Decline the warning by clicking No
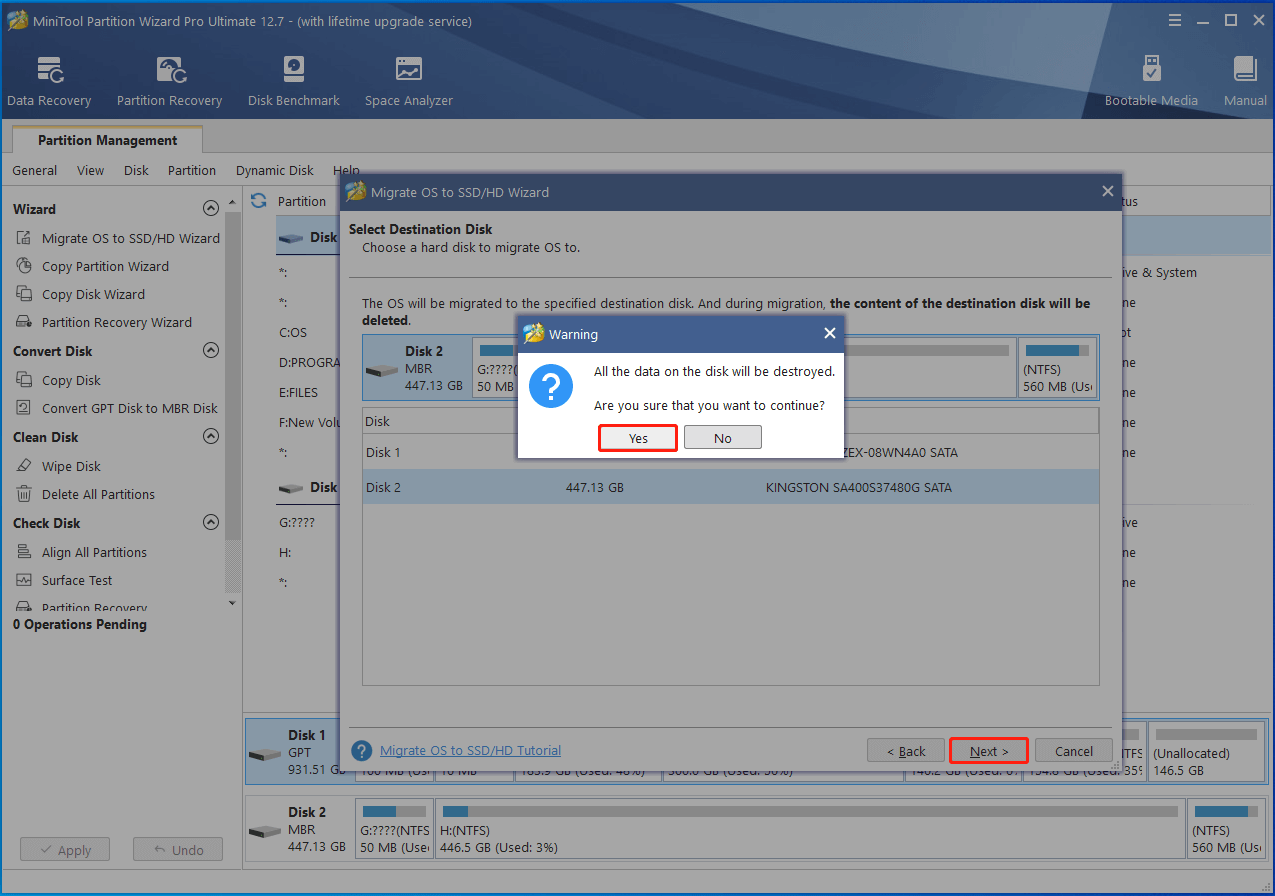Image resolution: width=1275 pixels, height=896 pixels. click(723, 438)
